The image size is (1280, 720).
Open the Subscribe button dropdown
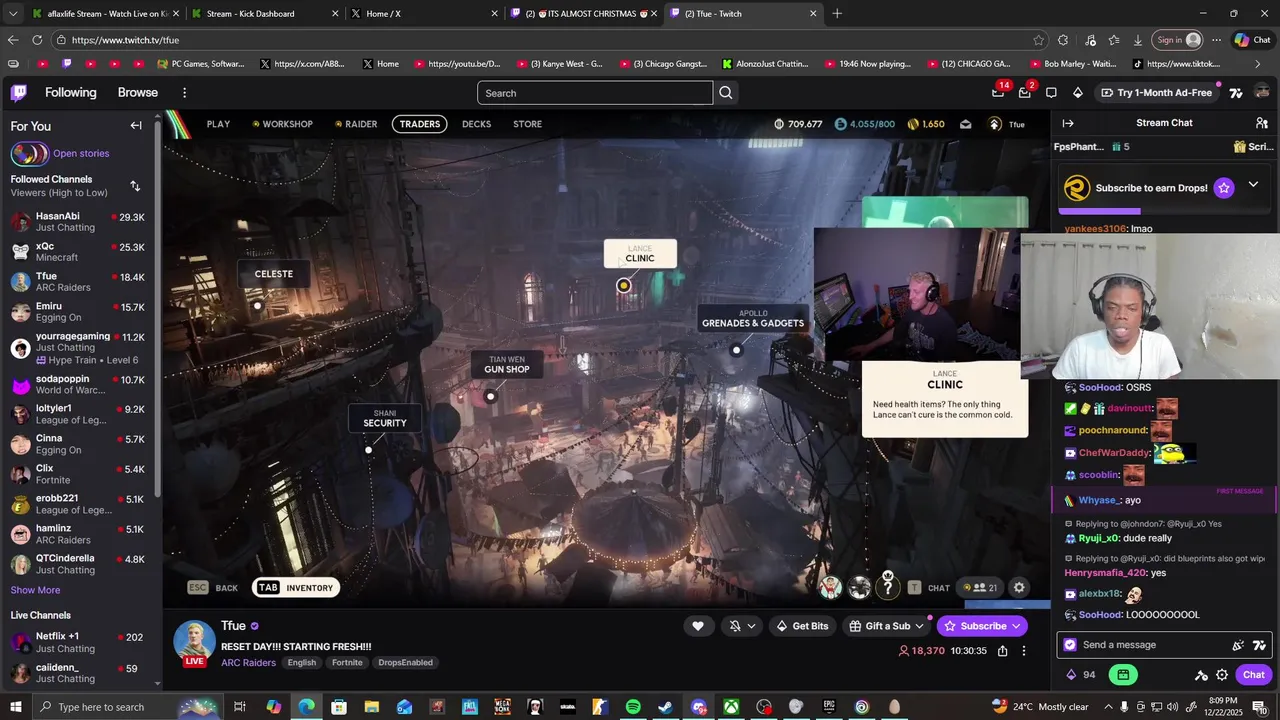click(x=1016, y=626)
